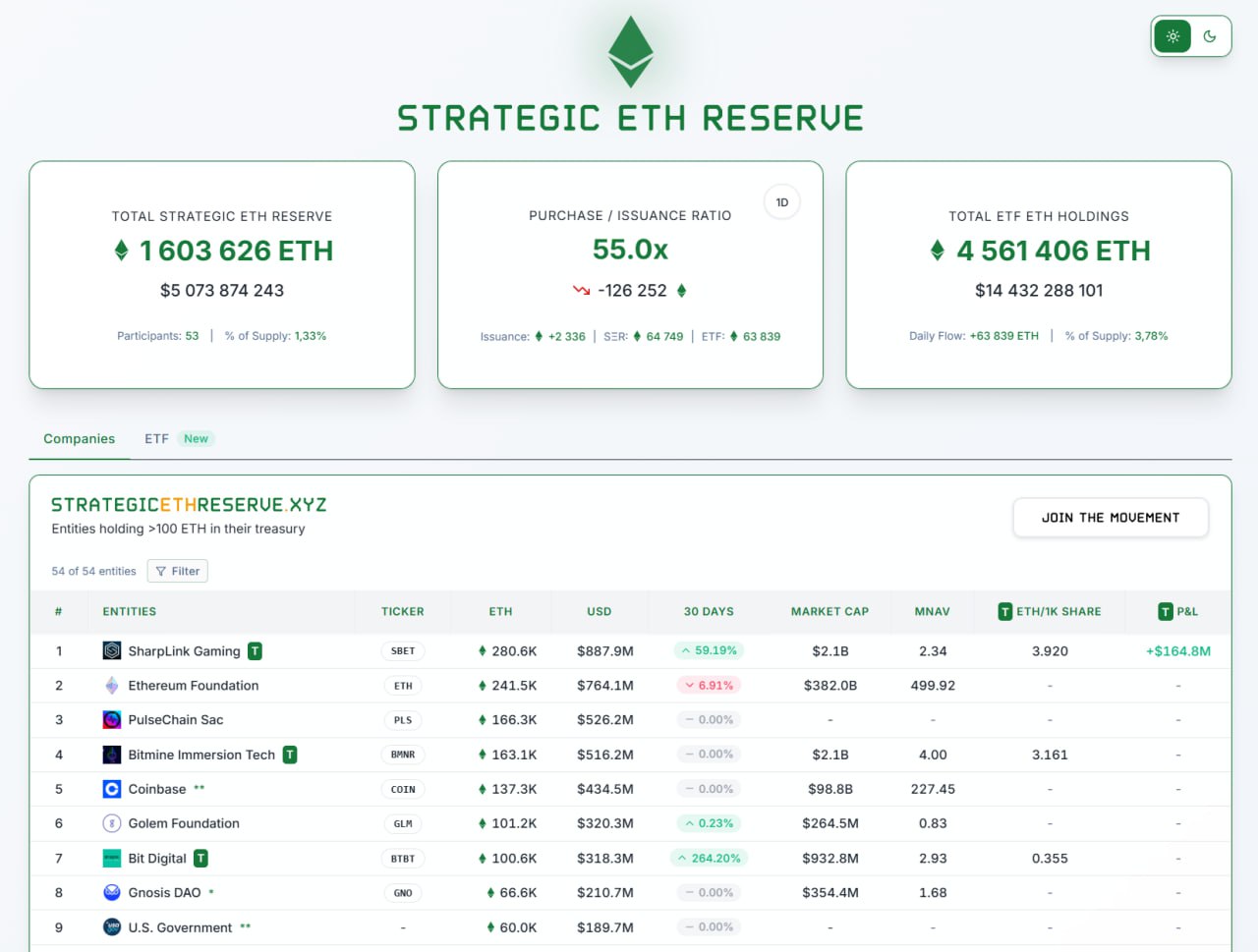Screen dimensions: 1258x952
Task: Click the ETH diamond icon beside 4 561 406
Action: [938, 251]
